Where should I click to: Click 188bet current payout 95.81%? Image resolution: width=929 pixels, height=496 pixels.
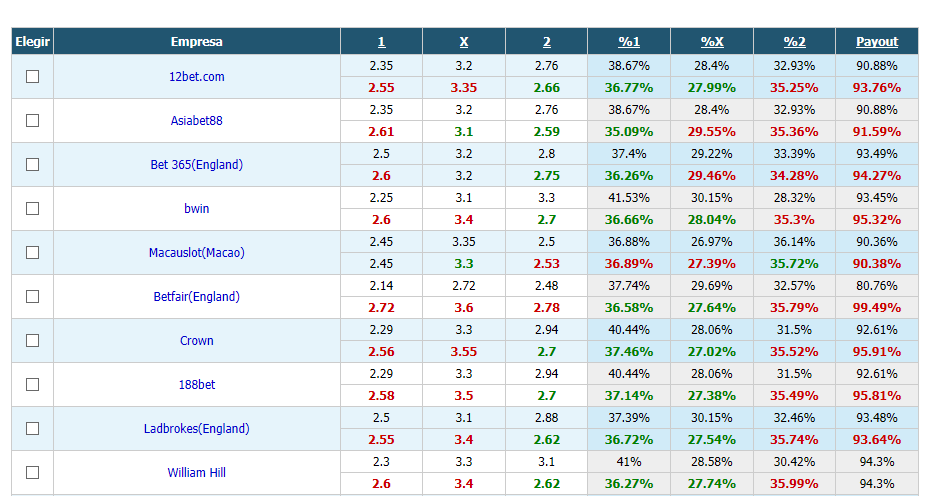877,395
